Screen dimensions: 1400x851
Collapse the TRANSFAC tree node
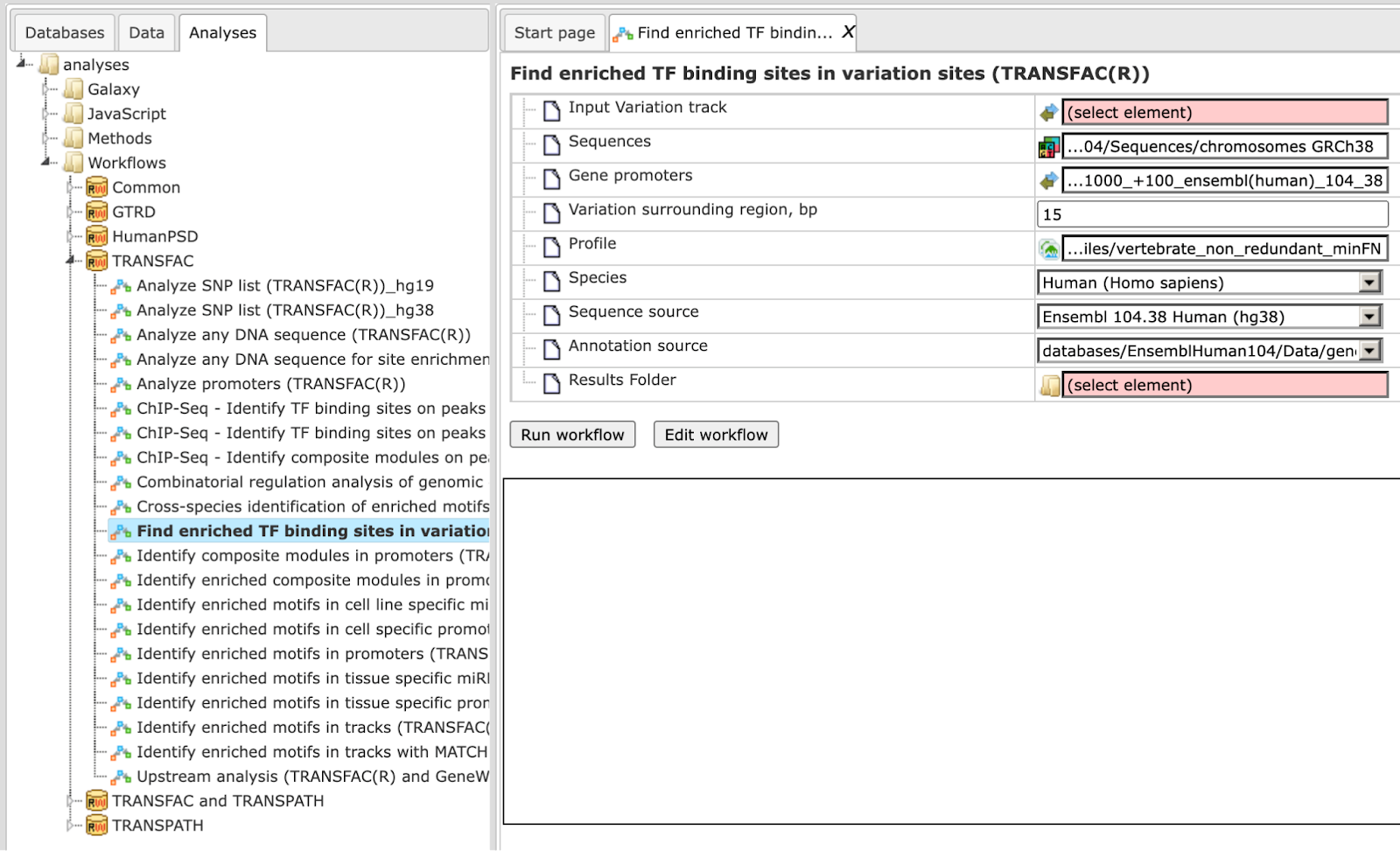(71, 260)
